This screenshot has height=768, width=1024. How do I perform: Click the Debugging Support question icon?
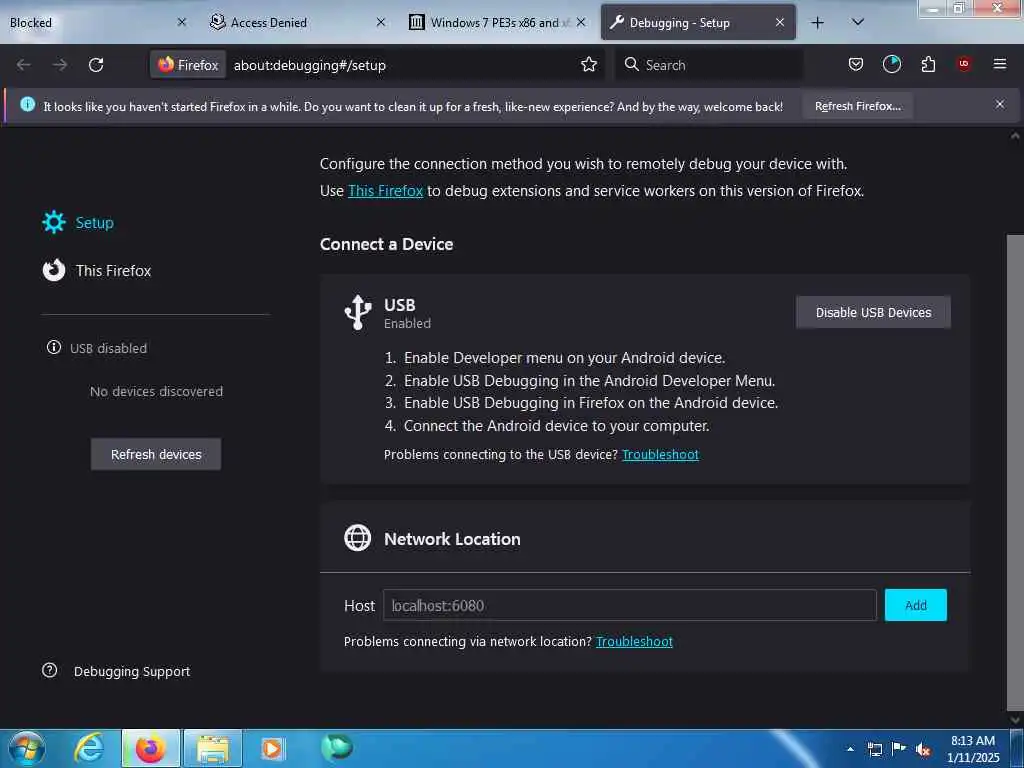point(50,671)
